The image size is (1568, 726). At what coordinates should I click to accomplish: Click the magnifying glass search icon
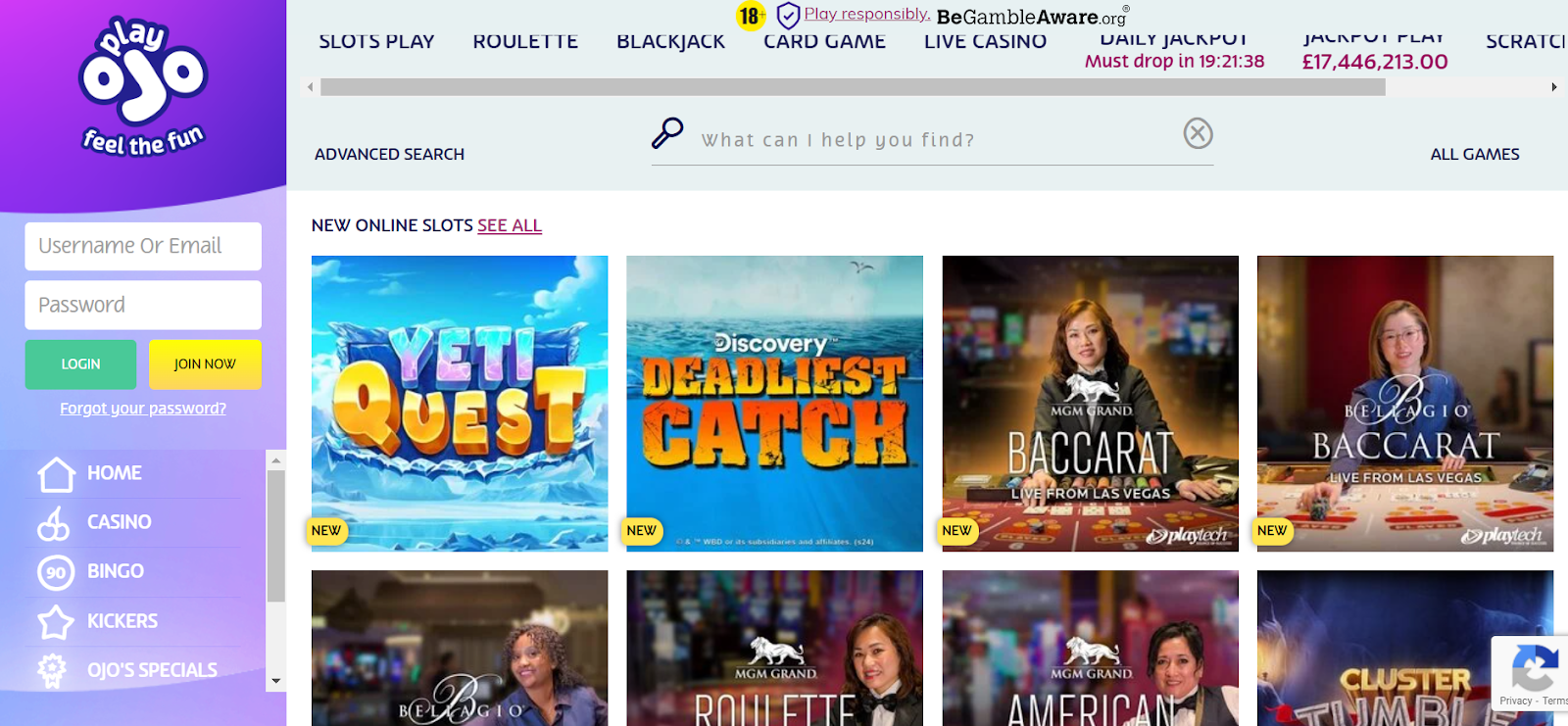pyautogui.click(x=667, y=132)
